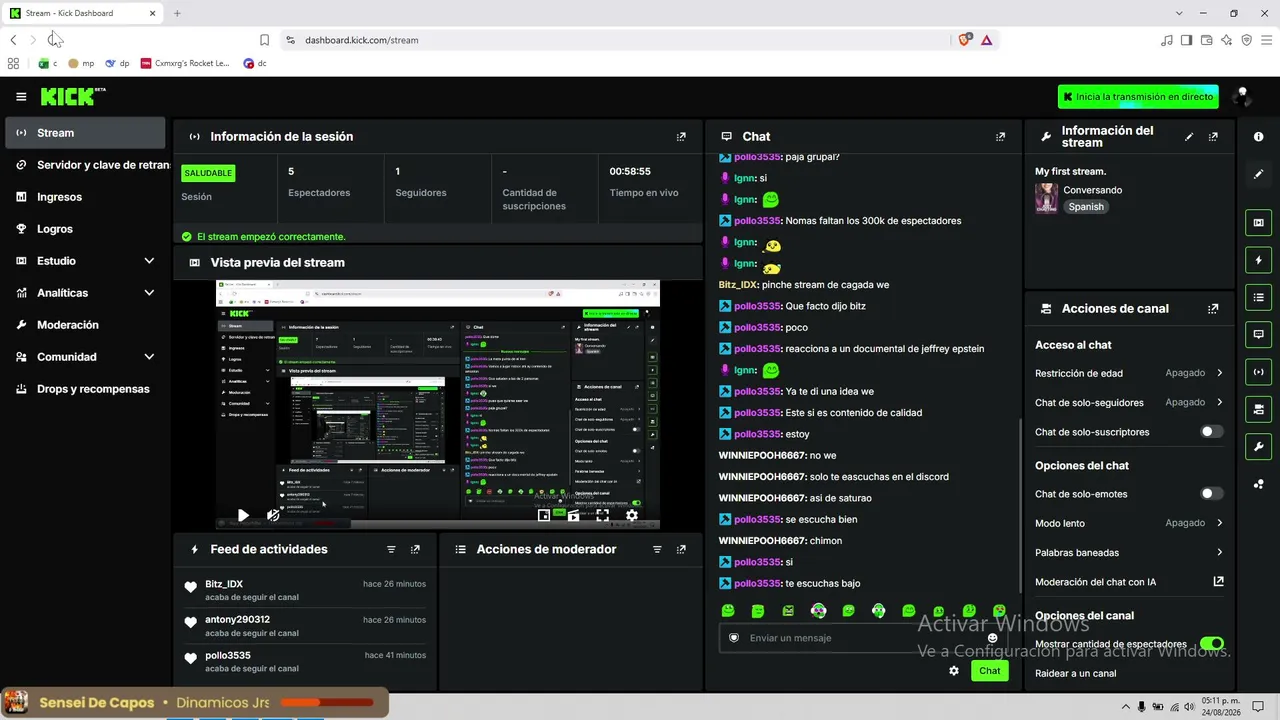The image size is (1280, 720).
Task: Open the hamburger menu beside the Kick logo
Action: (21, 97)
